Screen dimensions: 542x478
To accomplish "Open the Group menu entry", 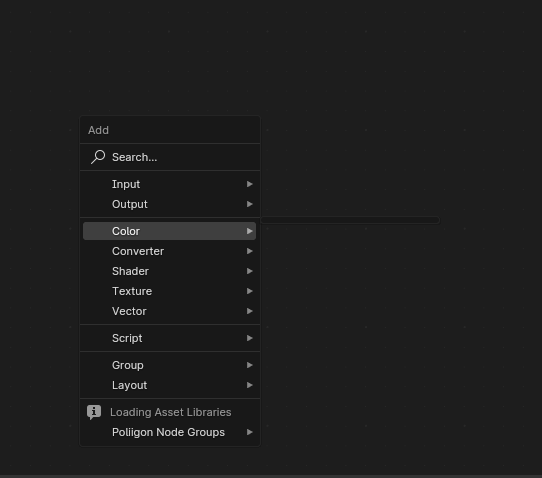I will pyautogui.click(x=169, y=365).
